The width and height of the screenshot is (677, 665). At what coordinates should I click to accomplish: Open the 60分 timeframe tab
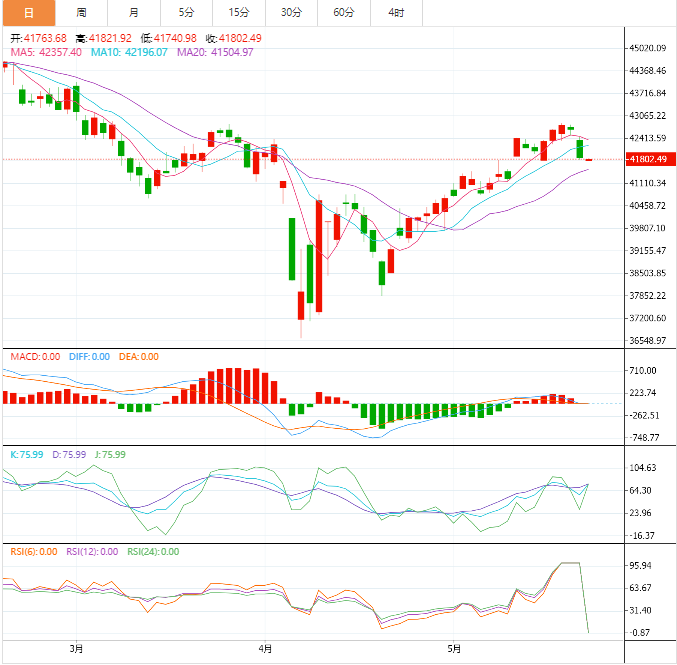coord(344,13)
